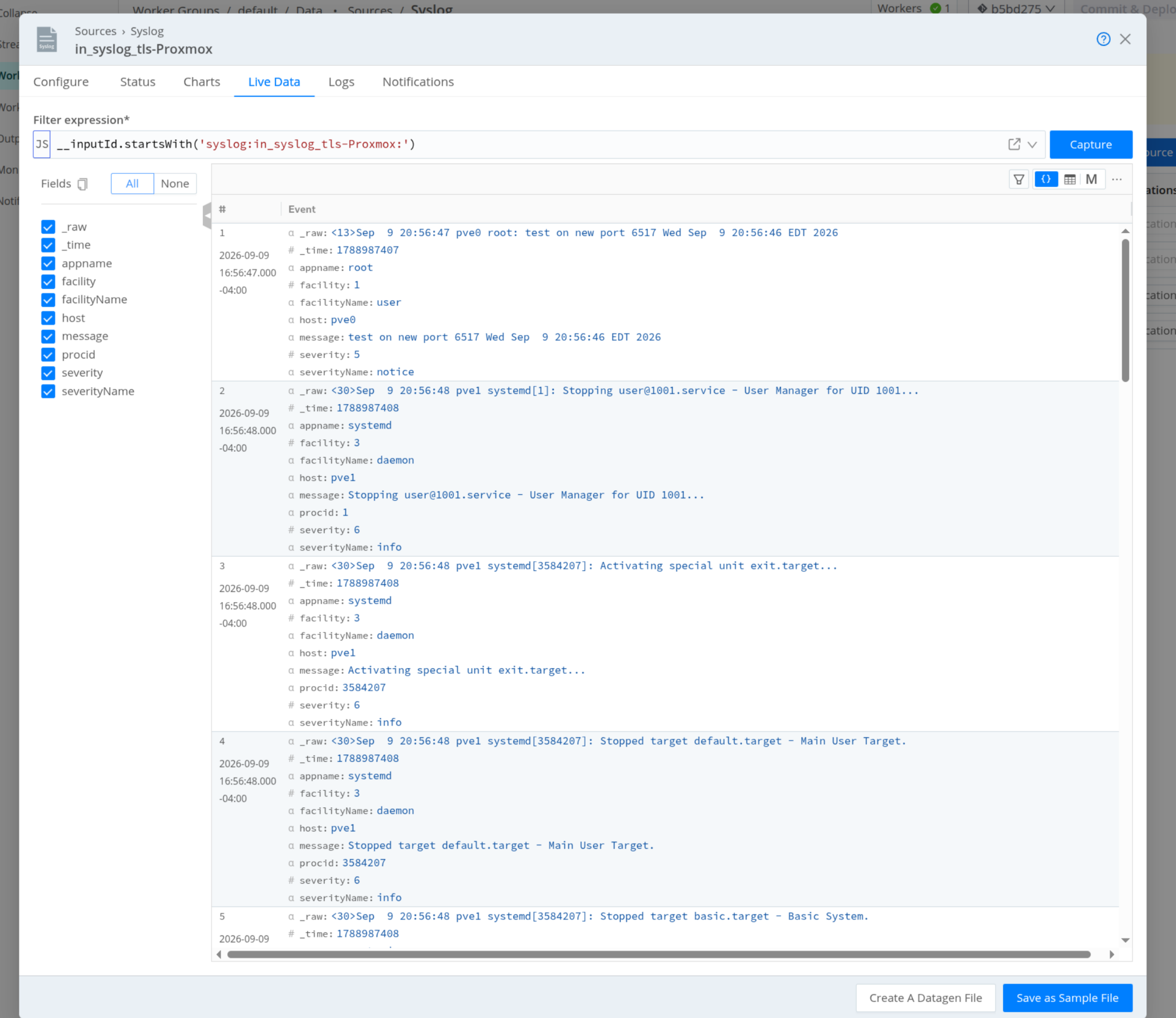Click event 2 facilityName value daemon

pyautogui.click(x=395, y=460)
